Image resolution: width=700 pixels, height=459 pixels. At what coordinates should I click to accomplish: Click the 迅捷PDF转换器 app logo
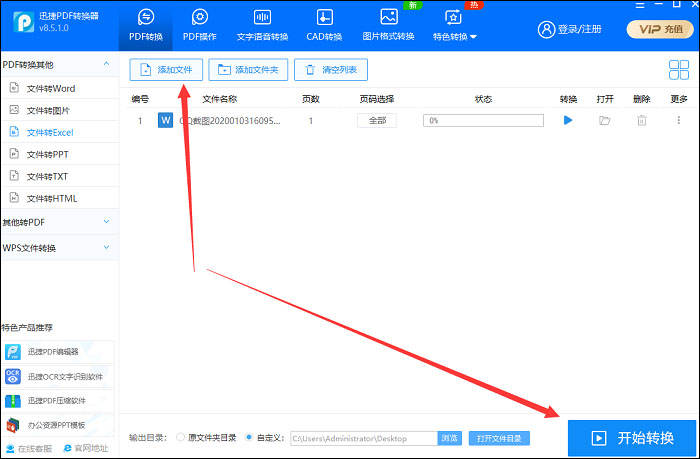[x=23, y=22]
